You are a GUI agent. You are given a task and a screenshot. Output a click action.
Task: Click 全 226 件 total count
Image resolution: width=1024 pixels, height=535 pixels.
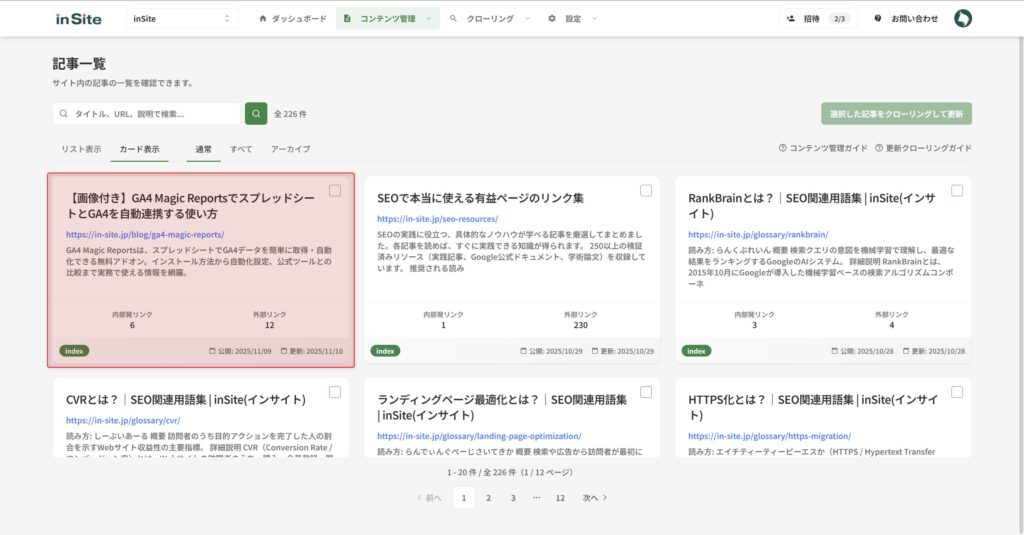pos(290,114)
